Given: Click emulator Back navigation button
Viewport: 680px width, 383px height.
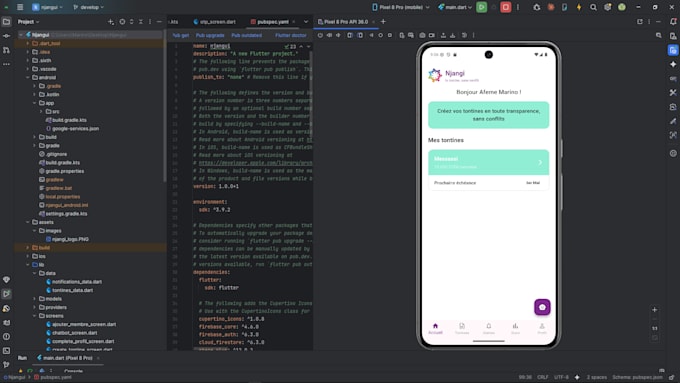Looking at the screenshot, I should click(371, 35).
